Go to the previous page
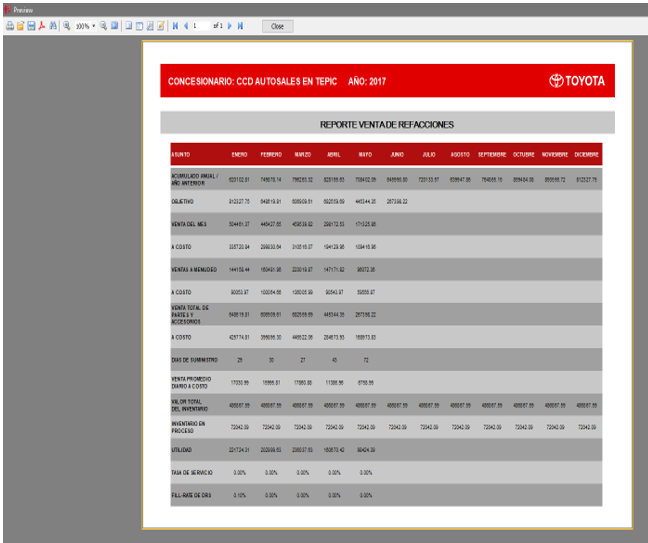The height and width of the screenshot is (543, 648). [186, 26]
